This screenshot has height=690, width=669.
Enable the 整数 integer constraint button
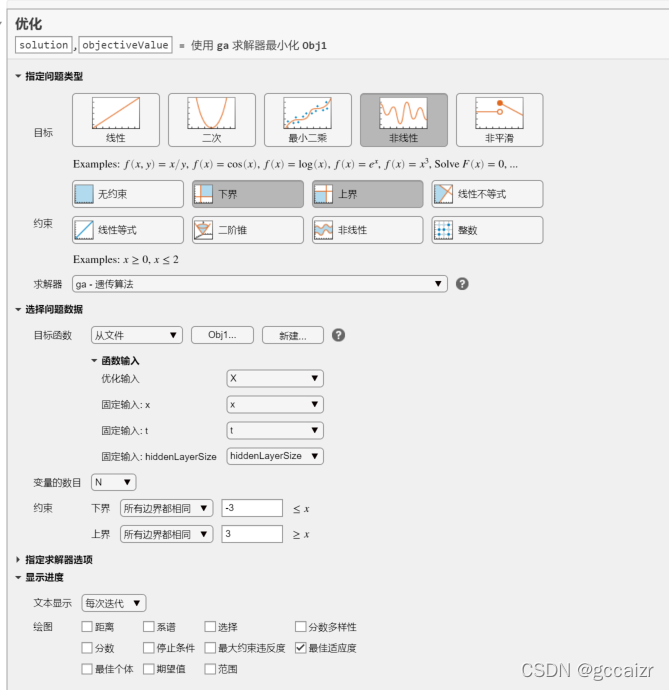(x=487, y=230)
